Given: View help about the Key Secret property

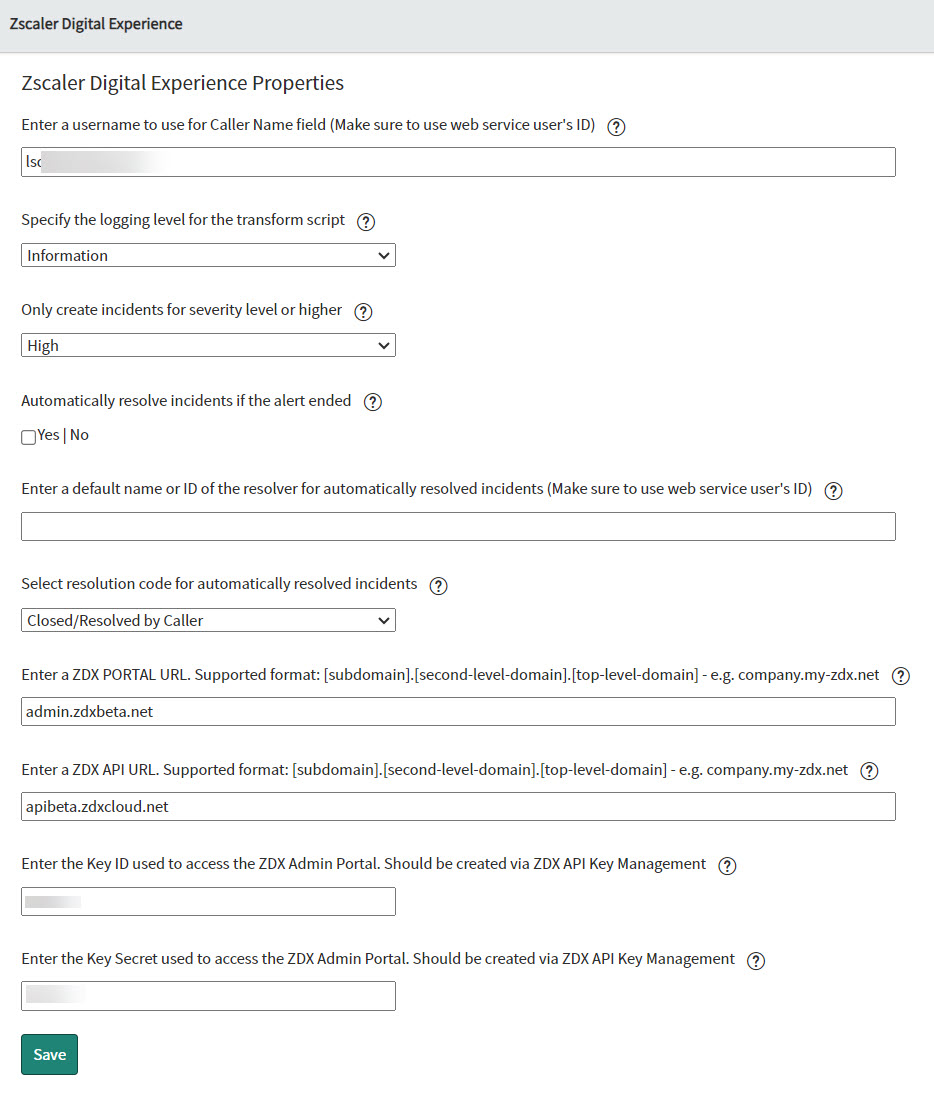Looking at the screenshot, I should [755, 960].
